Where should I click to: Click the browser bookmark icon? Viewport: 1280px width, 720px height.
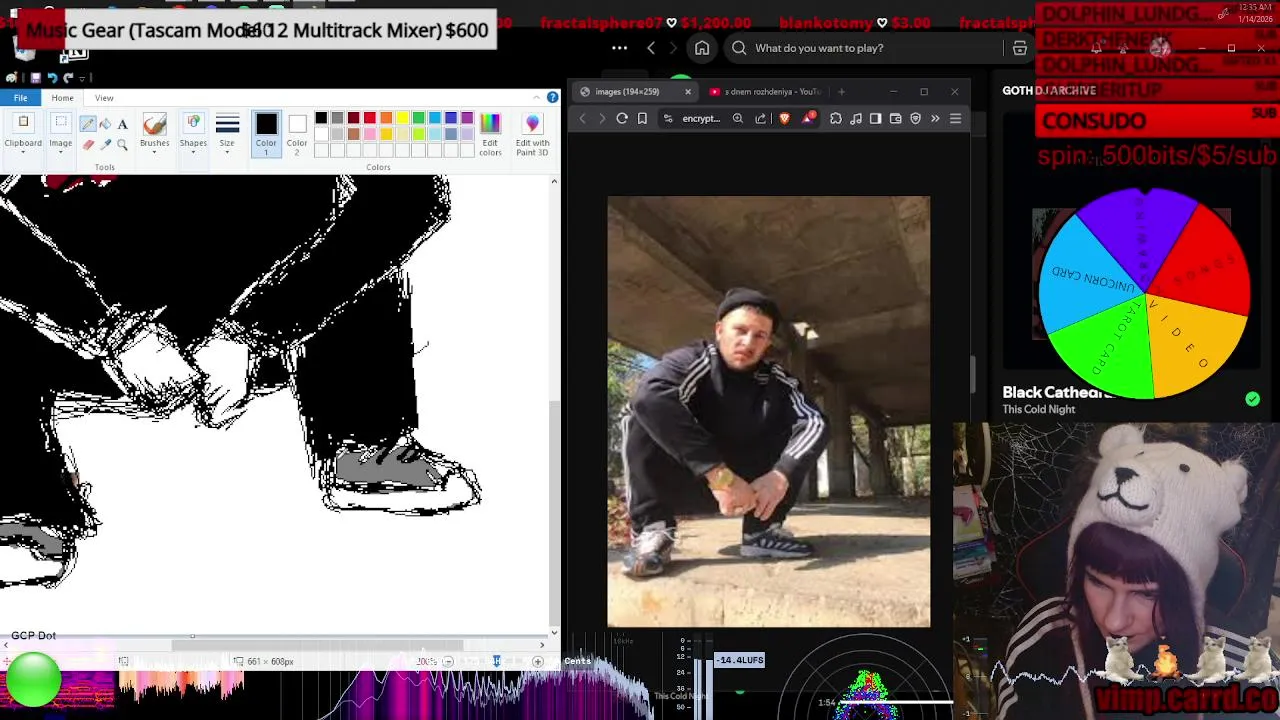tap(642, 118)
